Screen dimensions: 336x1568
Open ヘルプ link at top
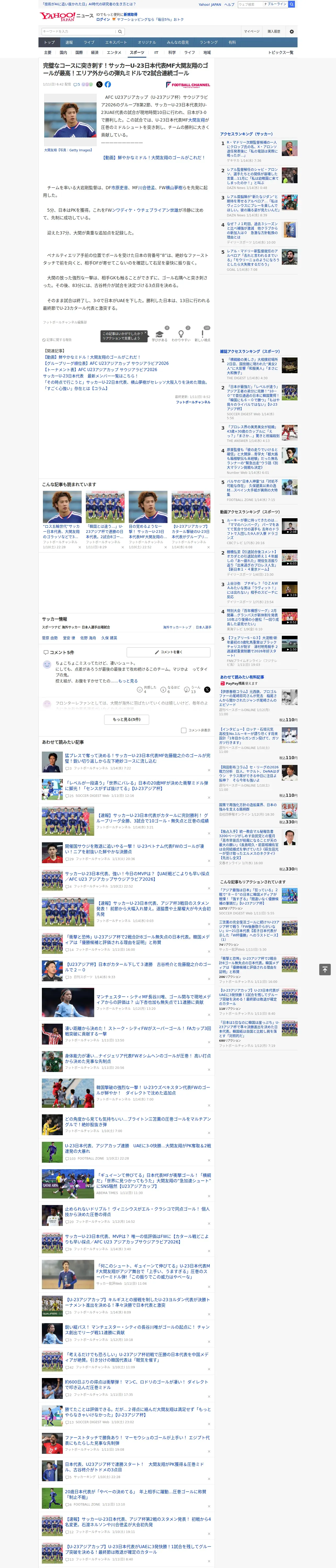229,4
